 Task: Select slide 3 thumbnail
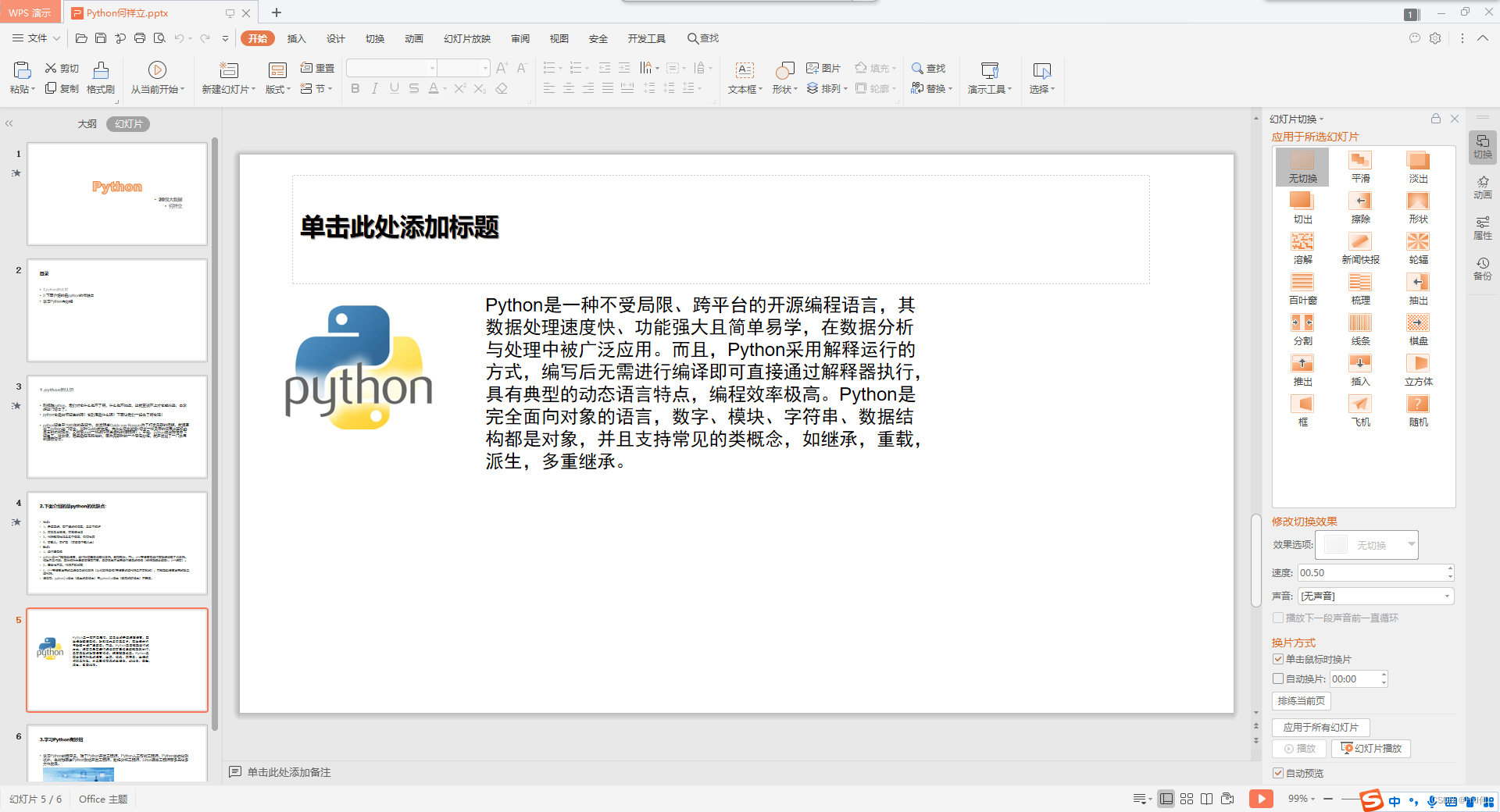tap(117, 427)
